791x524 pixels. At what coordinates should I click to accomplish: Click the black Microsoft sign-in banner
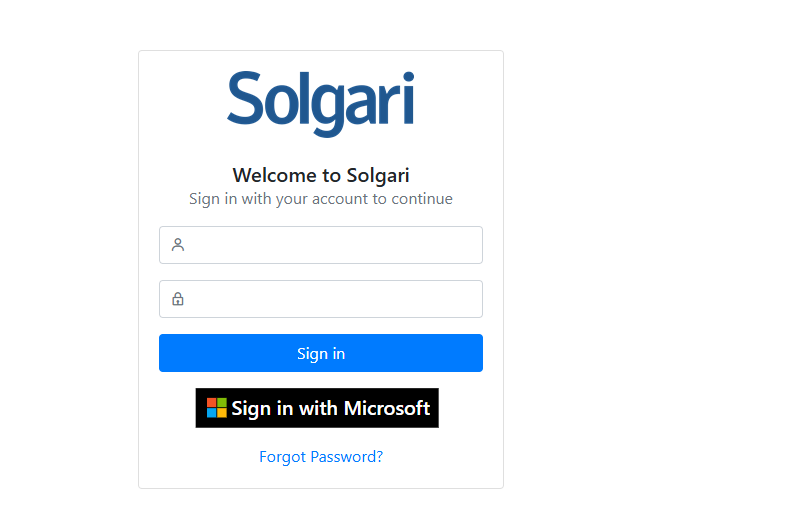(317, 408)
